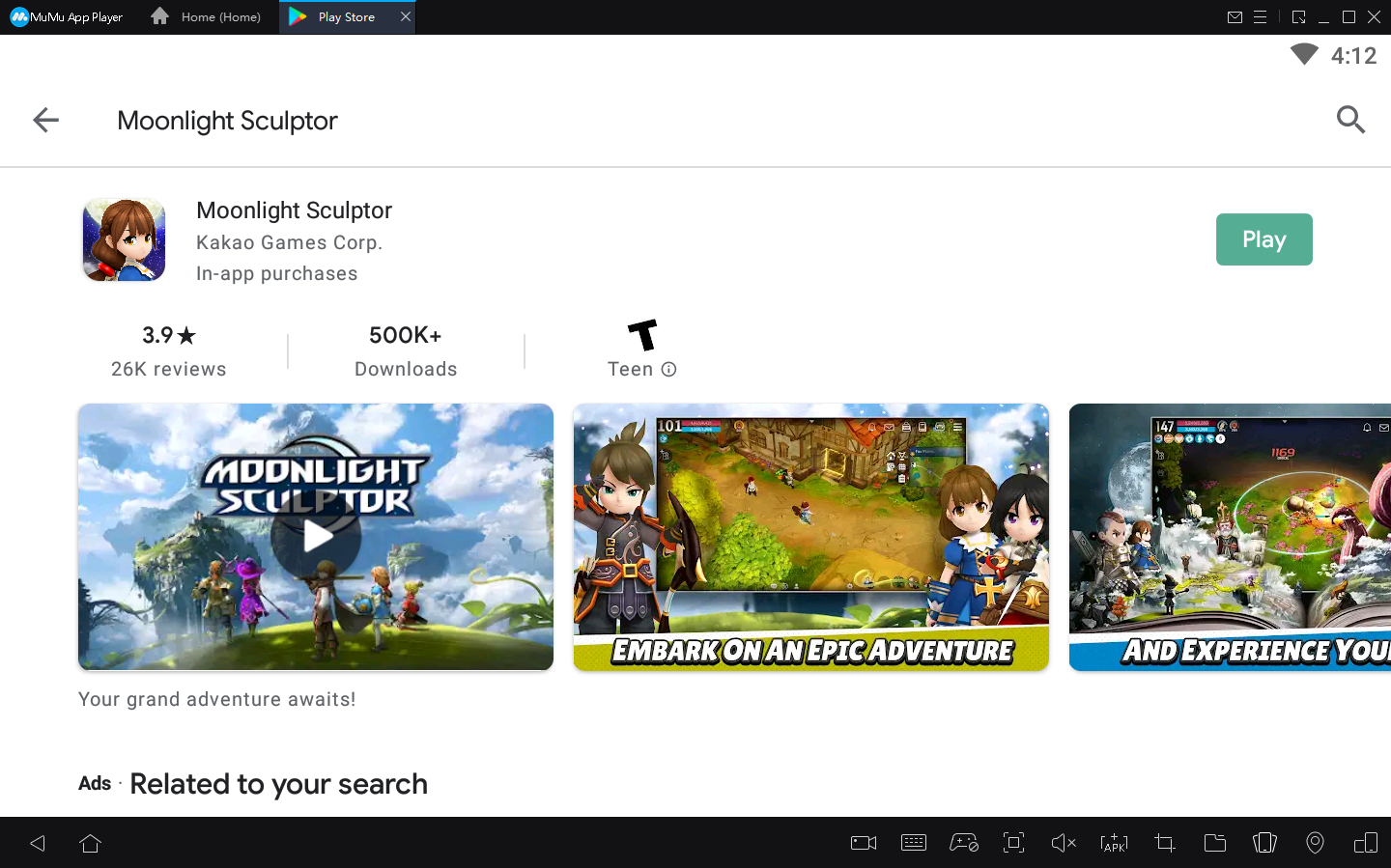Viewport: 1391px width, 868px height.
Task: Open the shared folder icon
Action: click(x=1215, y=843)
